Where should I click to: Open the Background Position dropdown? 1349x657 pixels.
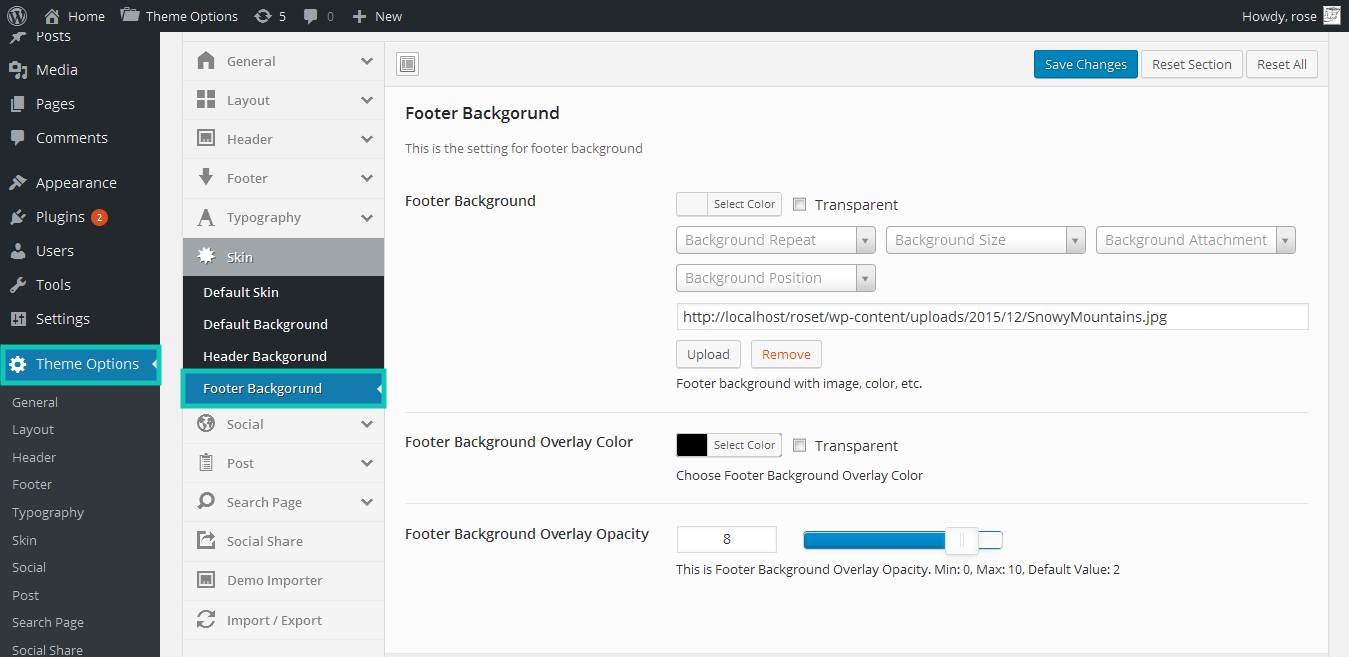click(x=776, y=278)
